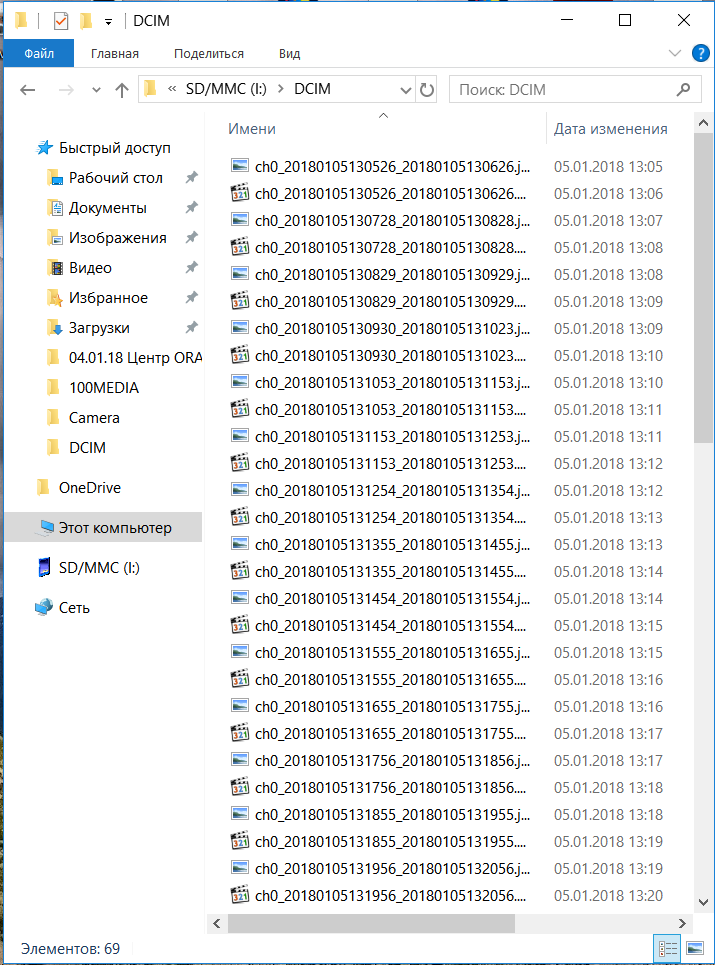Sort files by Дата изменения column

tap(610, 129)
